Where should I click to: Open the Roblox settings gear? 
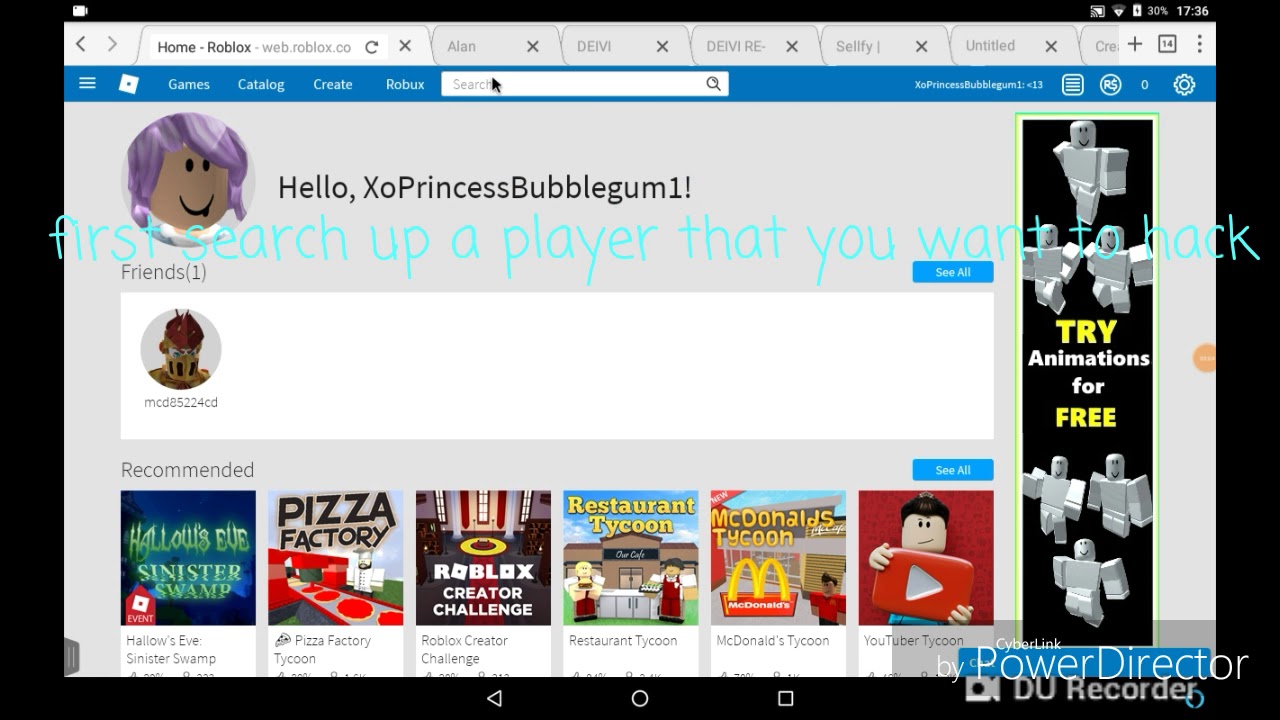[1184, 85]
